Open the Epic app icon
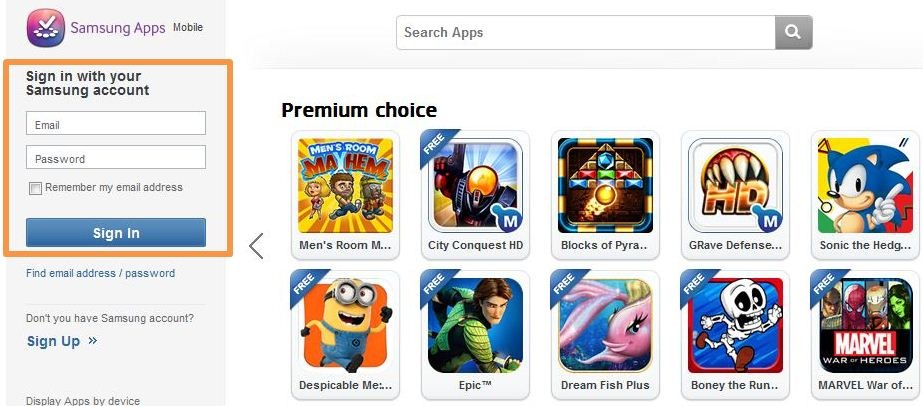 click(x=475, y=325)
